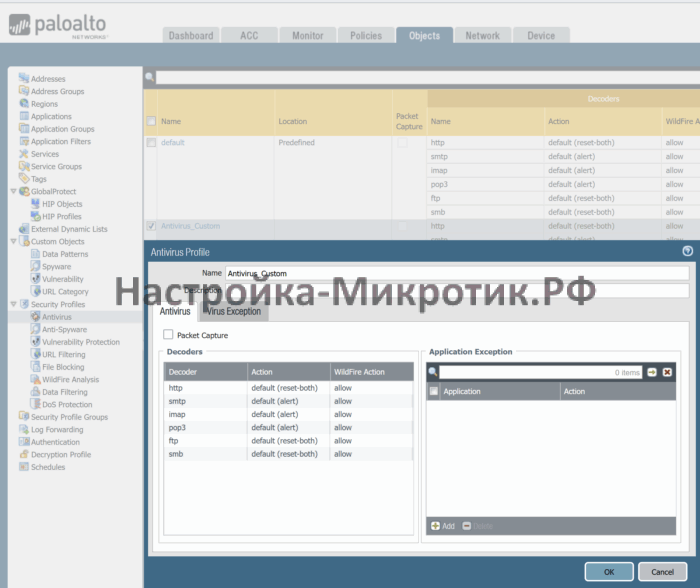Click the Application Groups icon
Screen dimensions: 700x588
click(x=24, y=128)
